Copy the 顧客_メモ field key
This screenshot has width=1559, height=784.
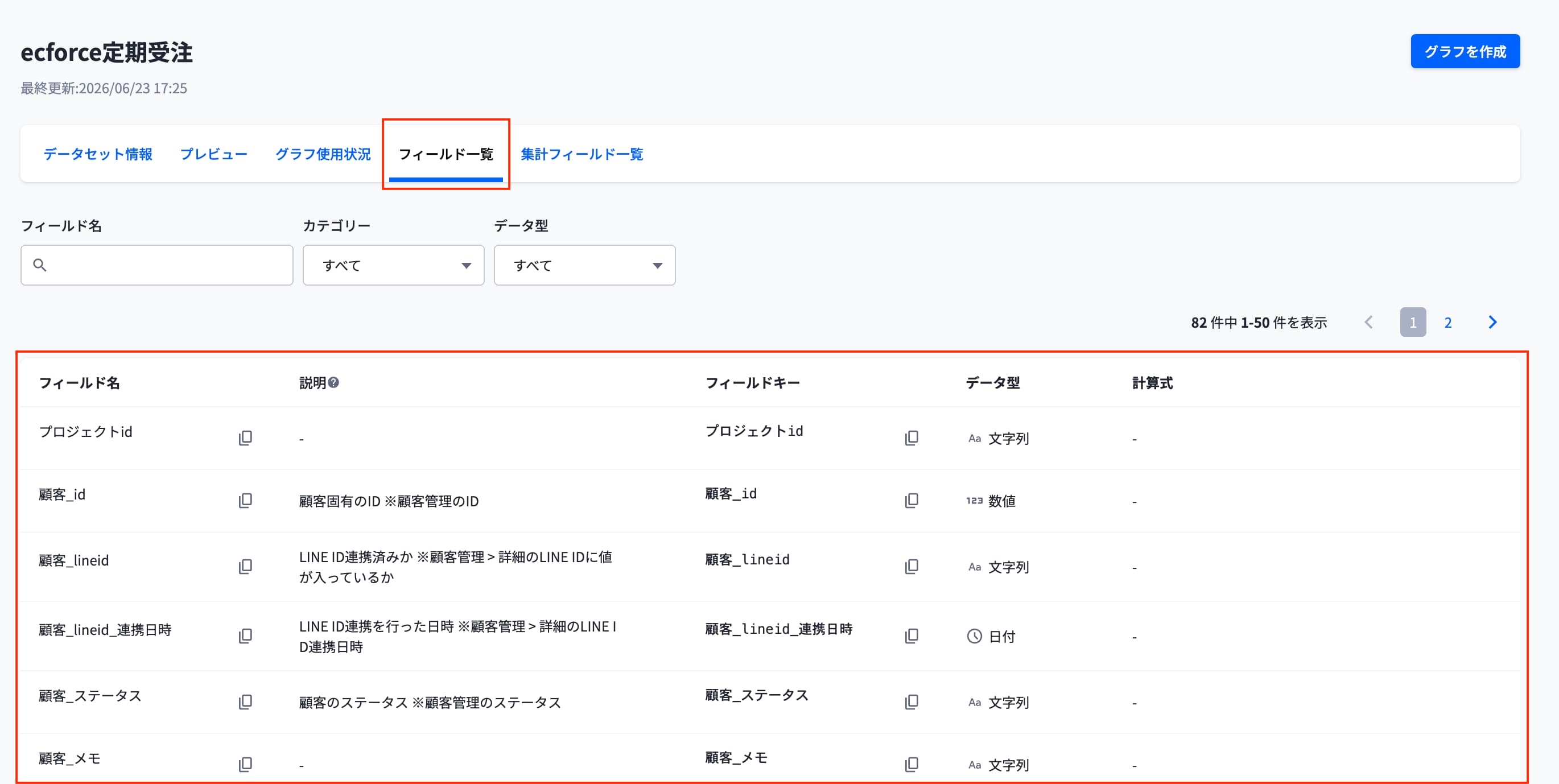[x=912, y=765]
